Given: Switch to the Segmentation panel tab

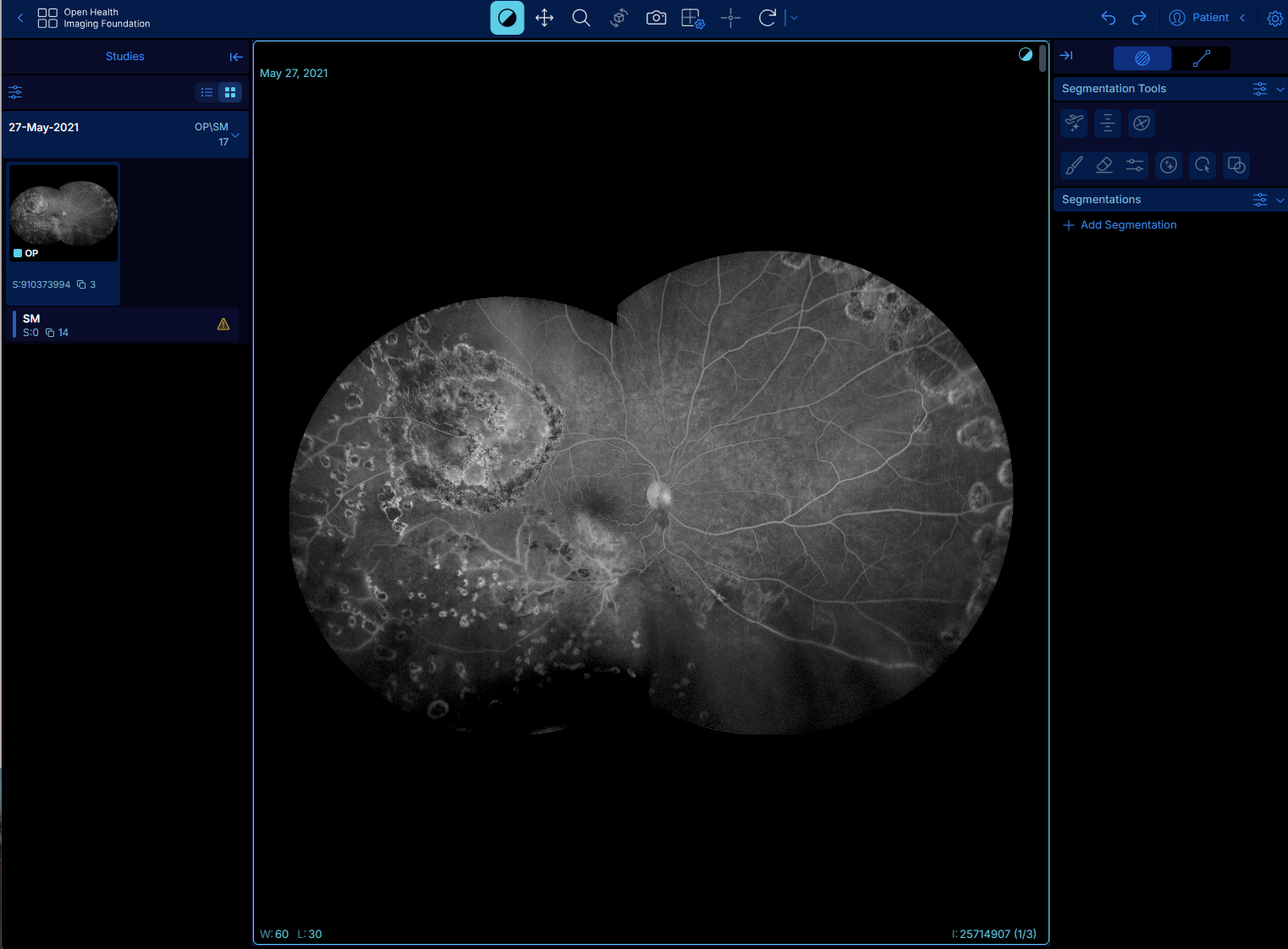Looking at the screenshot, I should point(1142,58).
